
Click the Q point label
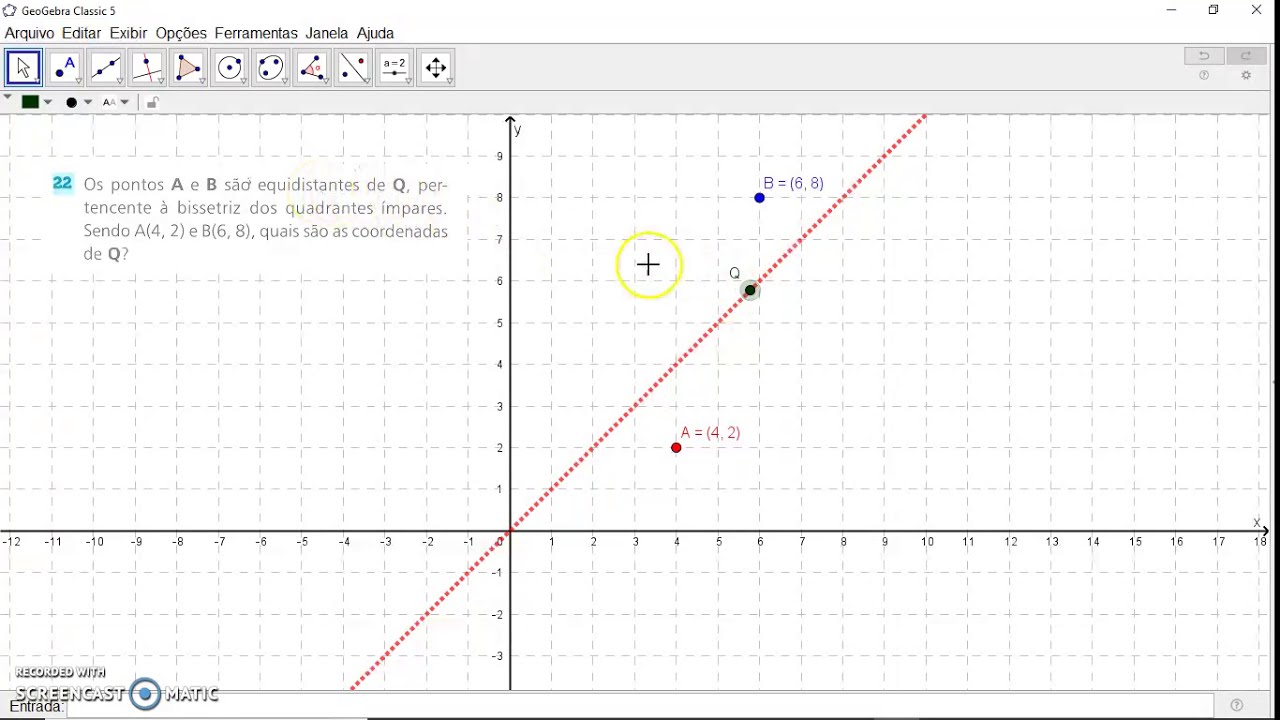click(x=735, y=273)
